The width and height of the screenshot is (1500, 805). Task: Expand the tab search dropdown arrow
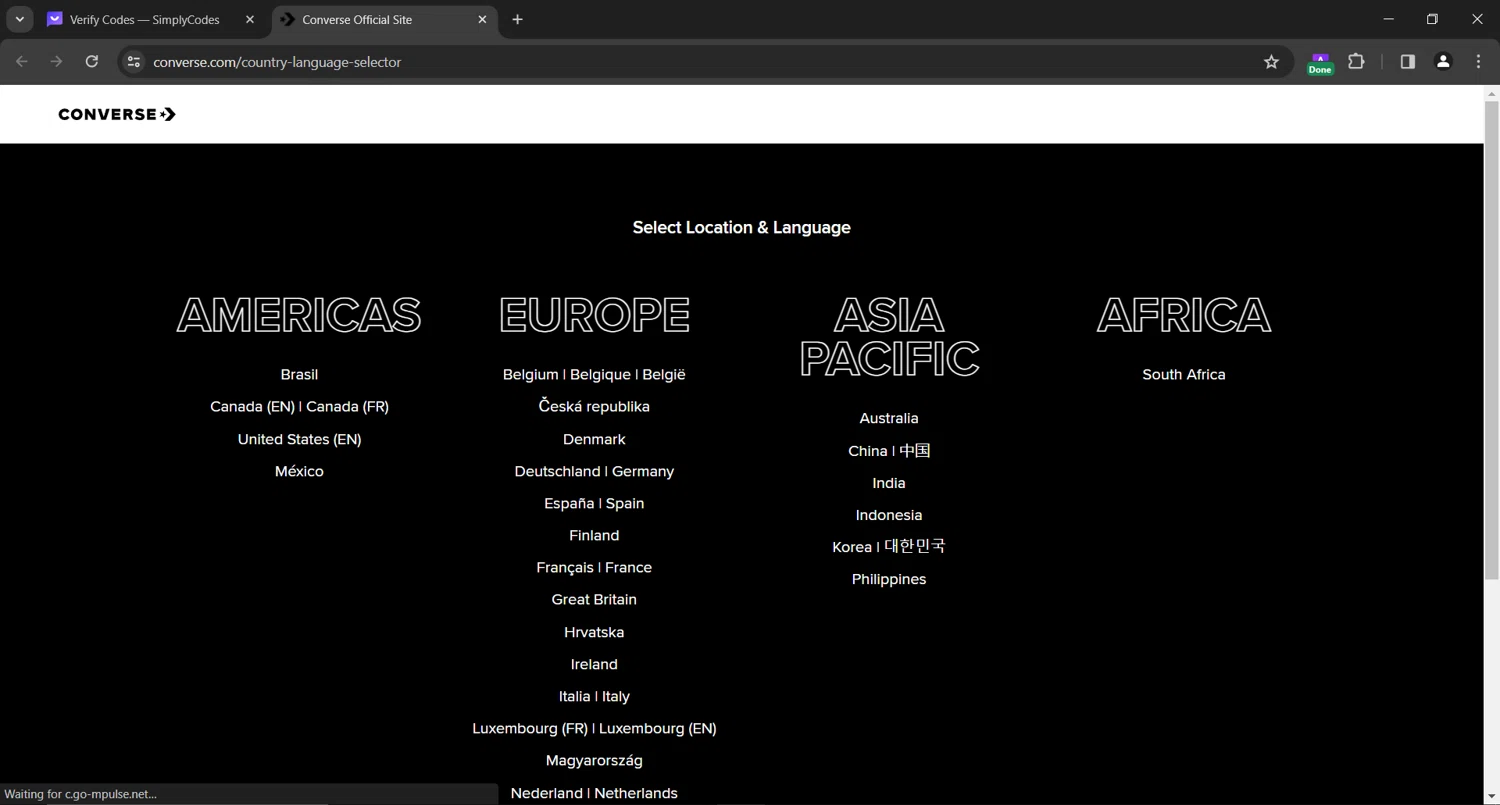[19, 19]
